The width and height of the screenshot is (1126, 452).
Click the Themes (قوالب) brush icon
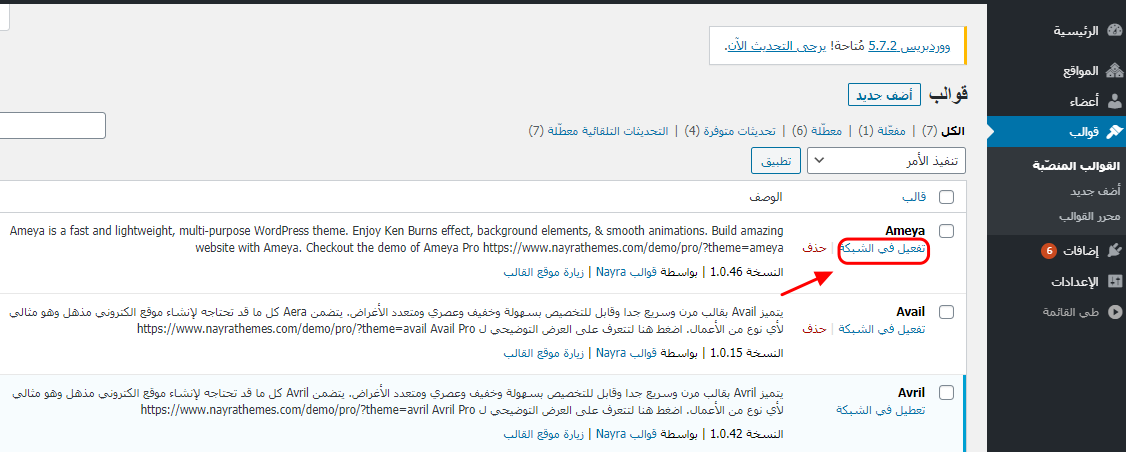point(1114,132)
